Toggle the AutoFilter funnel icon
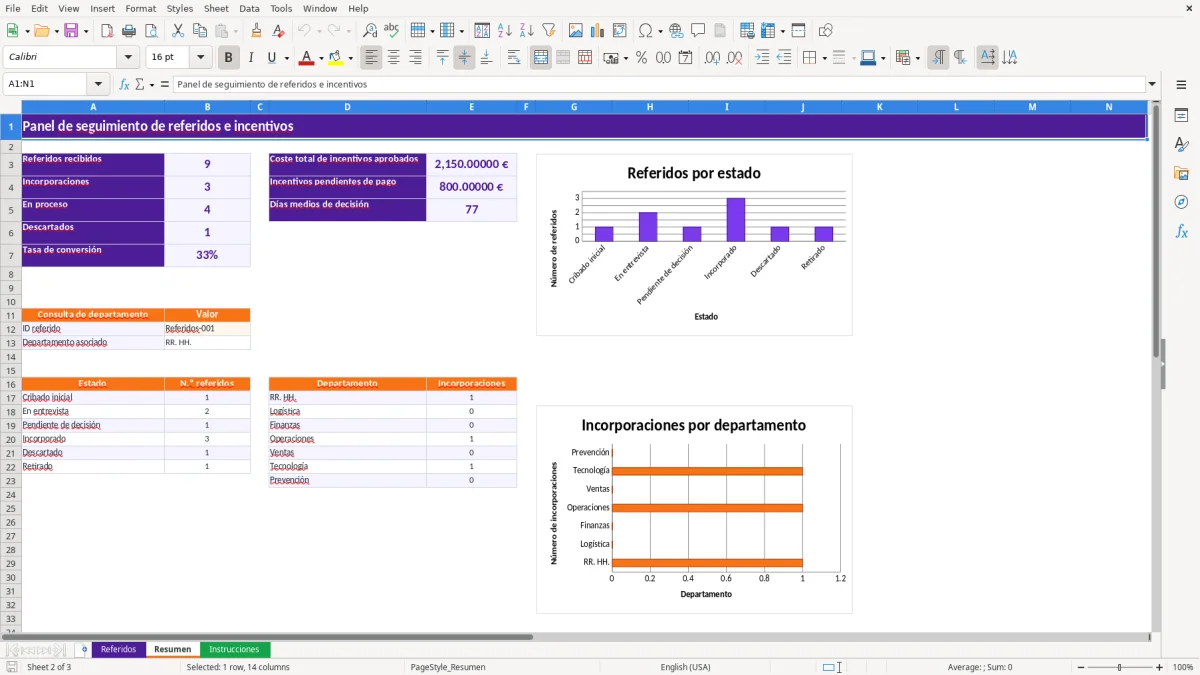 pos(549,31)
